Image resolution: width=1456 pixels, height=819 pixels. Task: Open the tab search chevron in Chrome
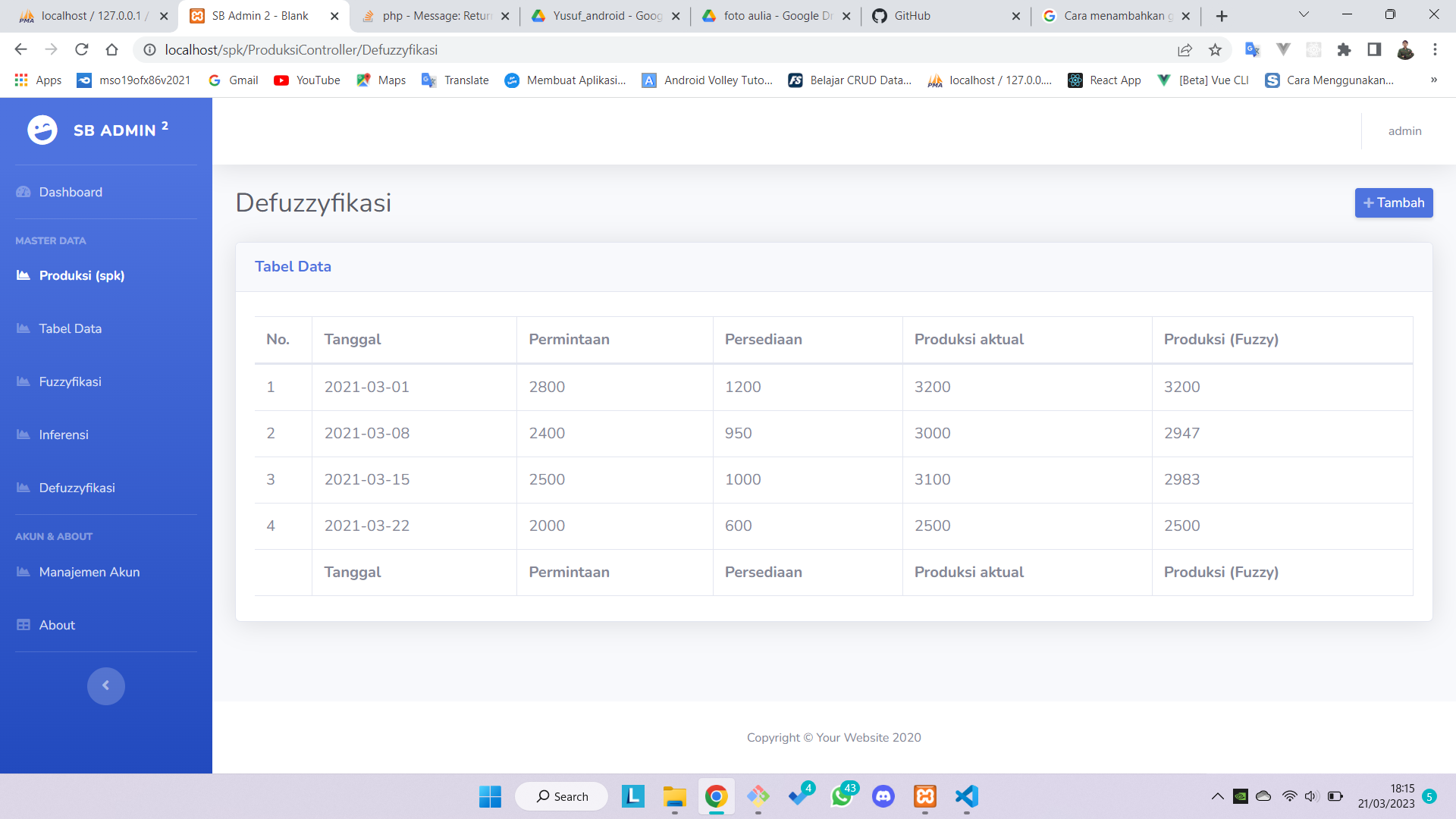pyautogui.click(x=1303, y=15)
